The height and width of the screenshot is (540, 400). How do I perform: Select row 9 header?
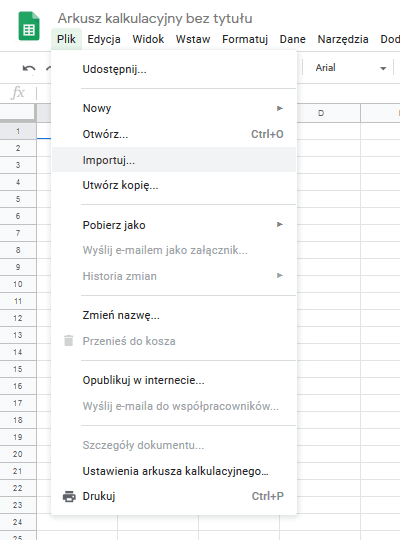pyautogui.click(x=18, y=267)
